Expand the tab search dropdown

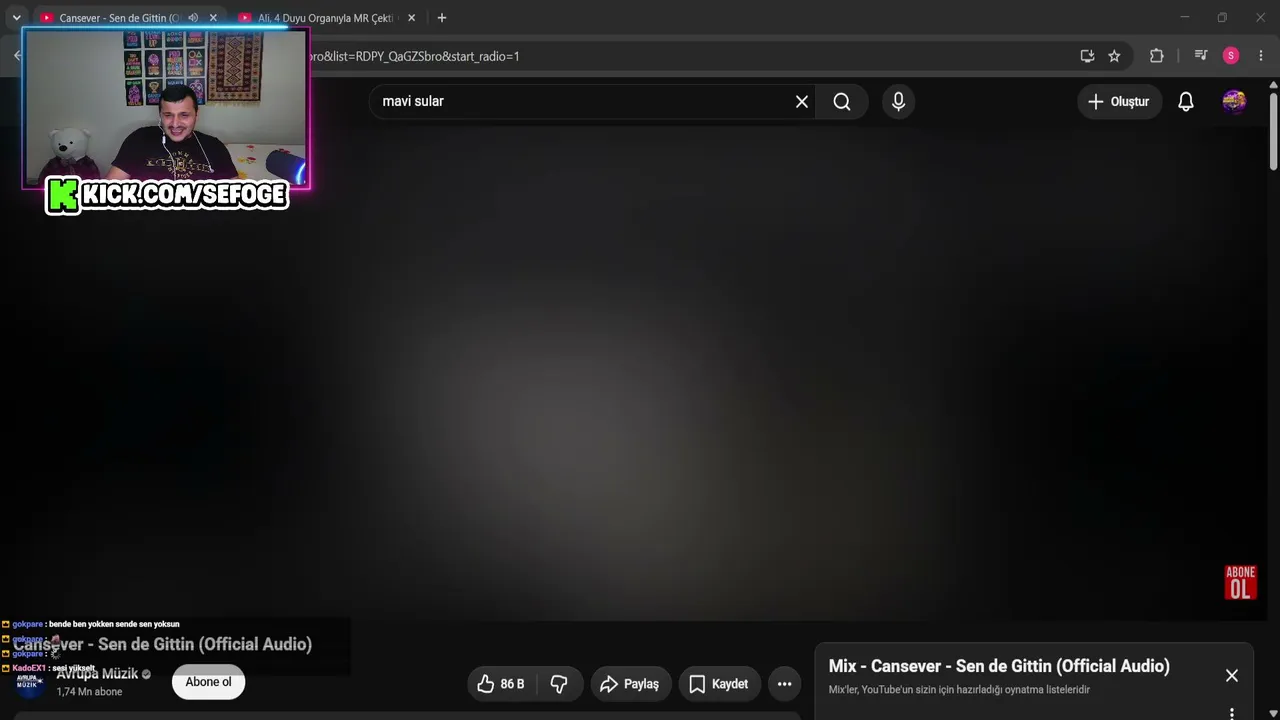click(x=16, y=18)
